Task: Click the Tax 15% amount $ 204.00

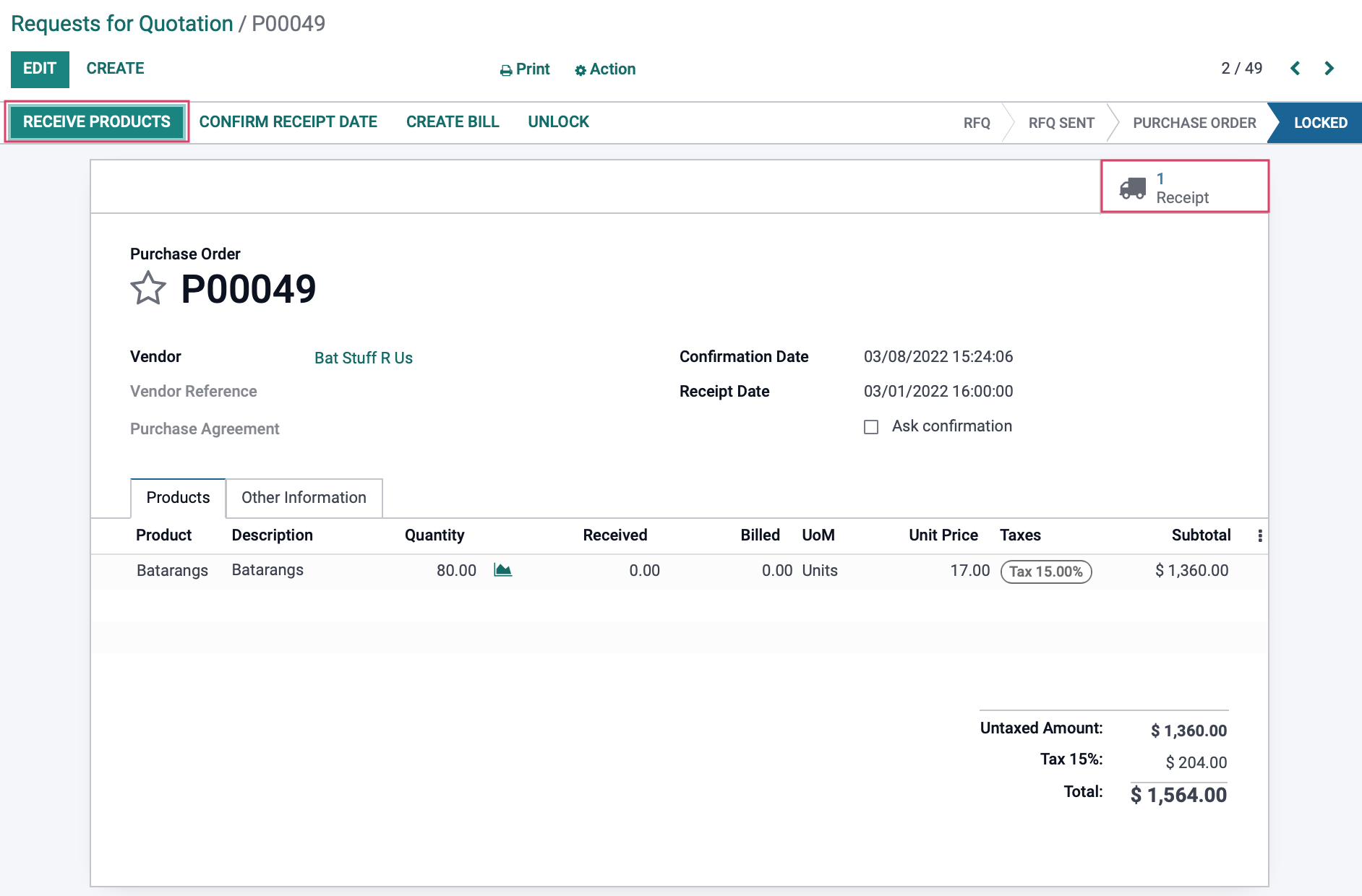Action: pyautogui.click(x=1196, y=762)
